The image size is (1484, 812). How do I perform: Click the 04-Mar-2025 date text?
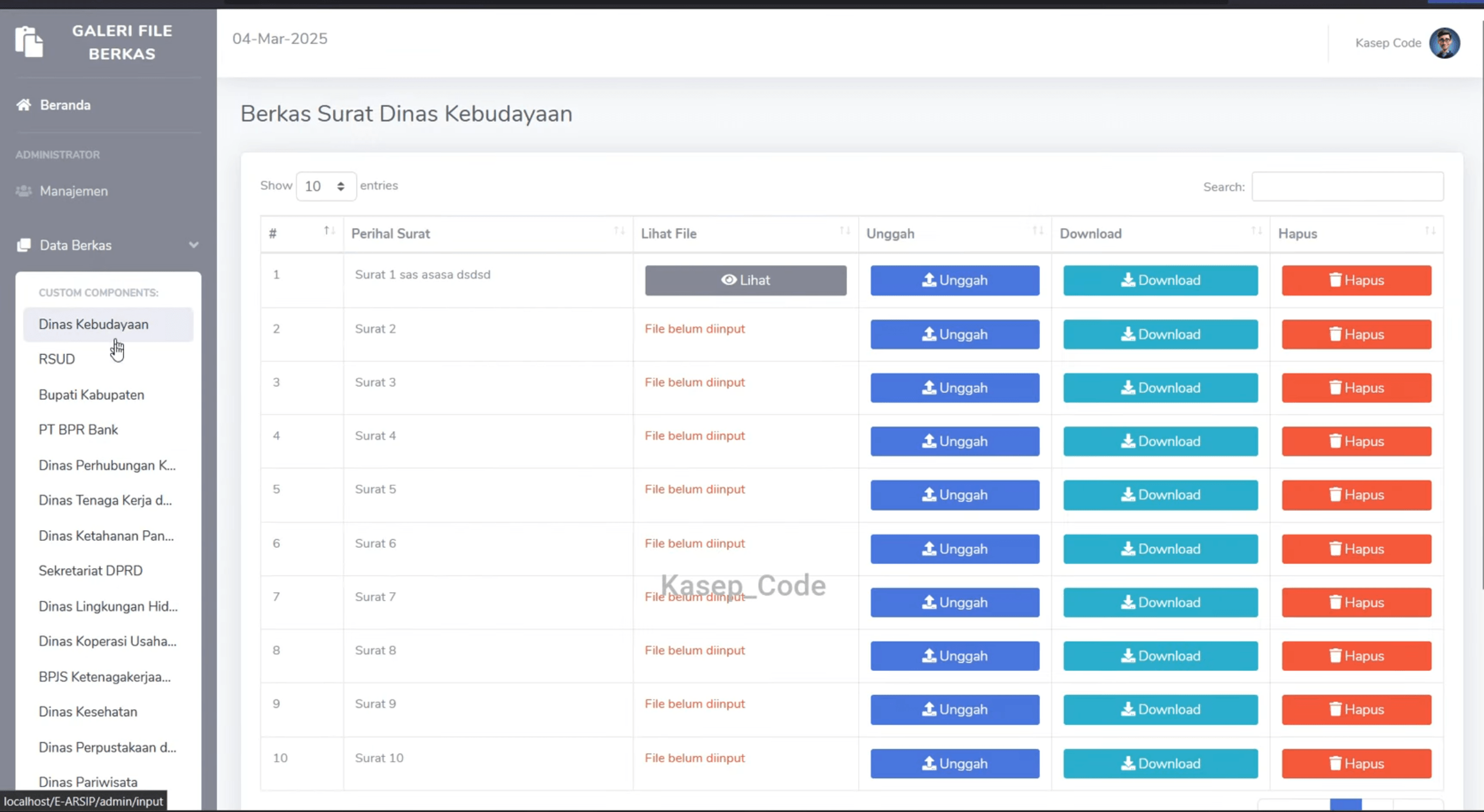pos(280,39)
